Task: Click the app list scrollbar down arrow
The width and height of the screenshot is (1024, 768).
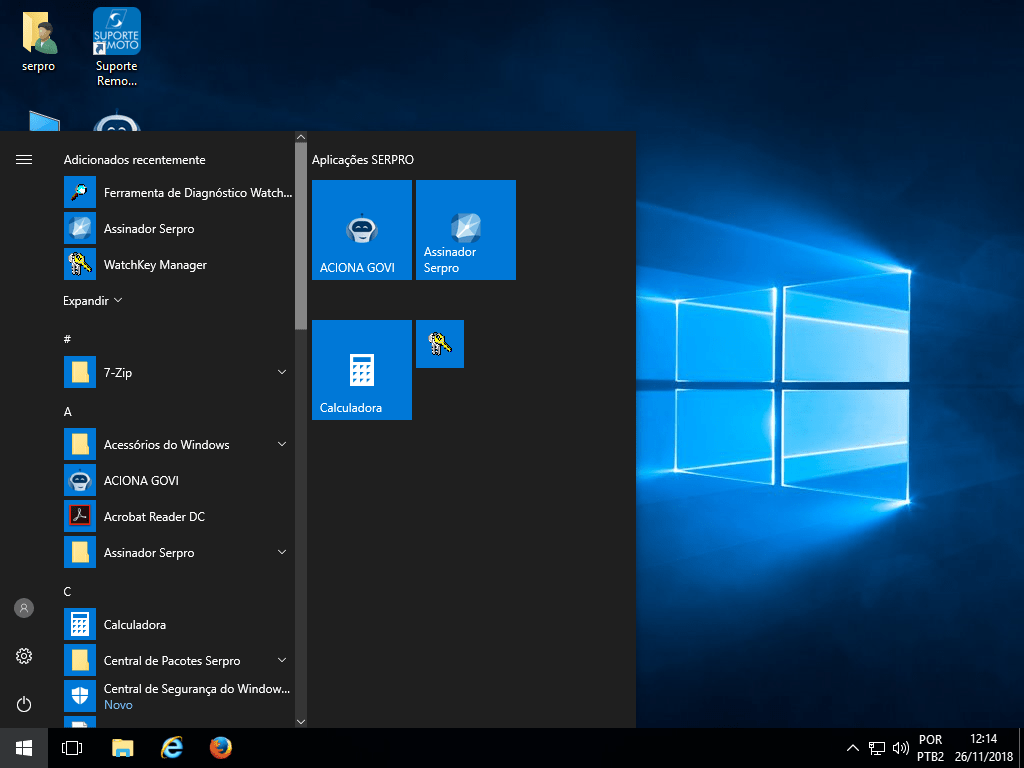Action: (x=301, y=720)
